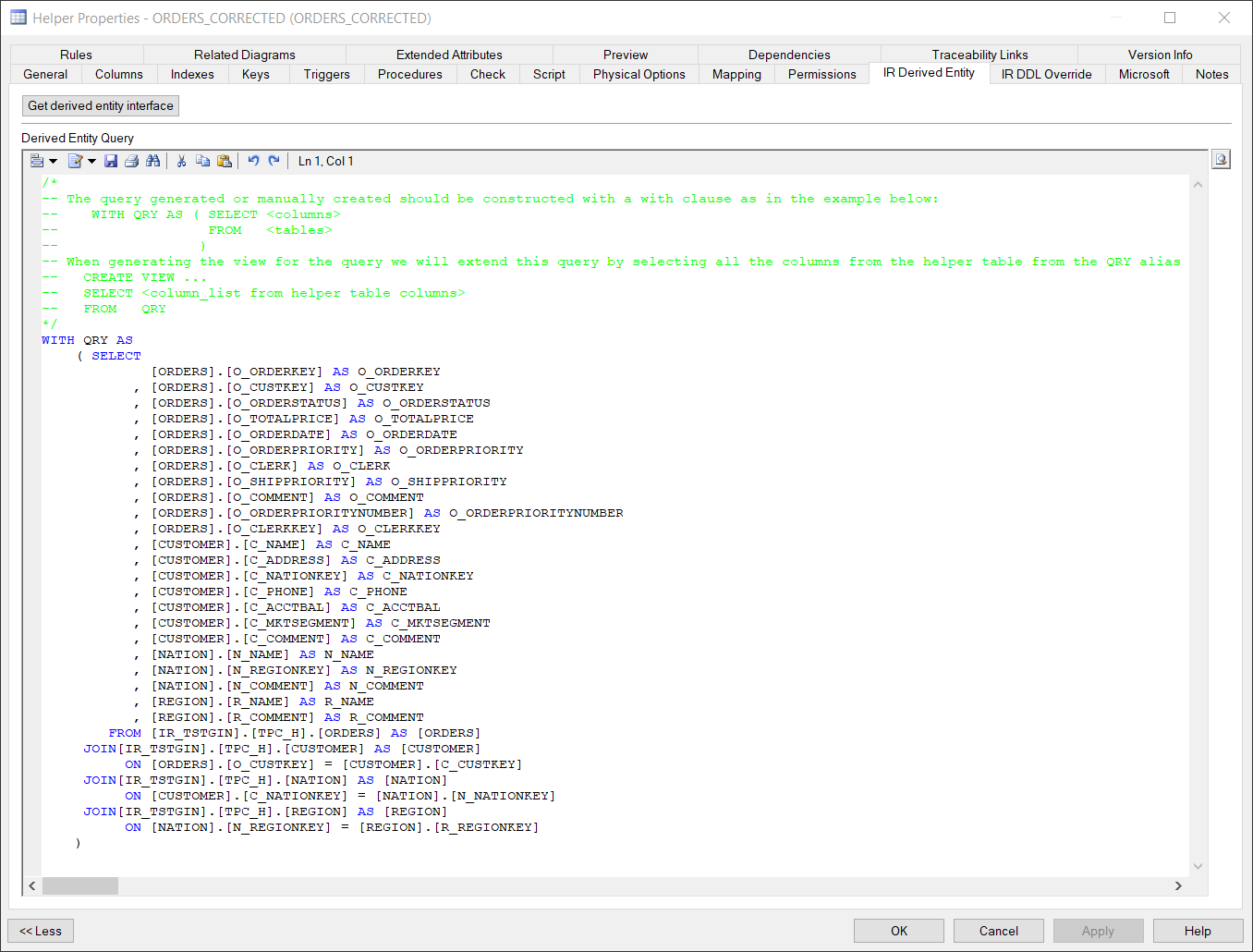Click the Cancel button
This screenshot has width=1253, height=952.
999,931
